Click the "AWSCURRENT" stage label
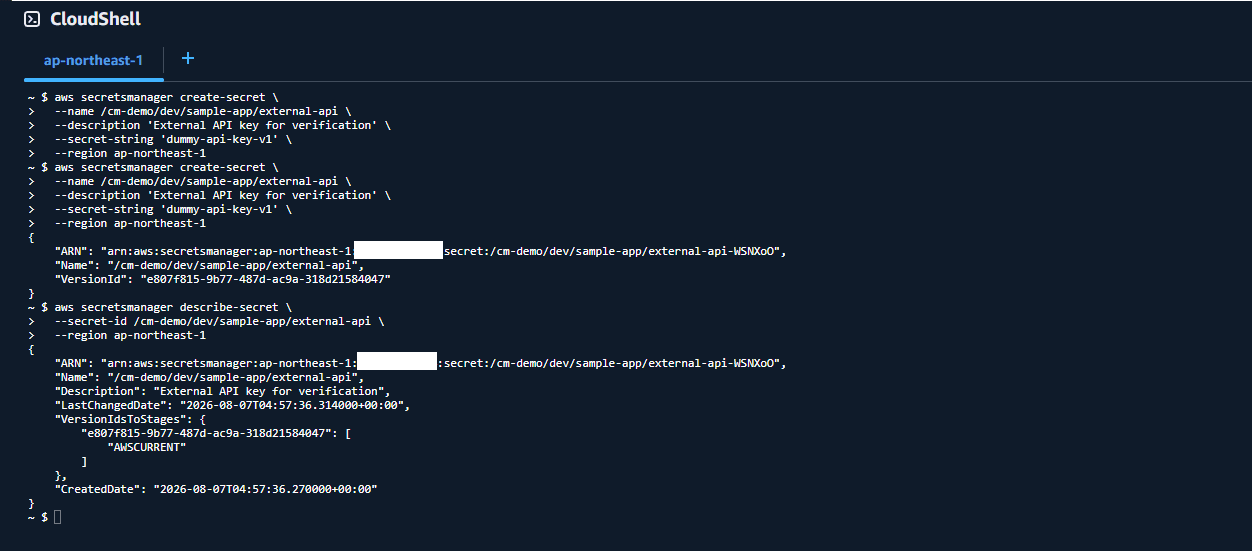 point(146,447)
